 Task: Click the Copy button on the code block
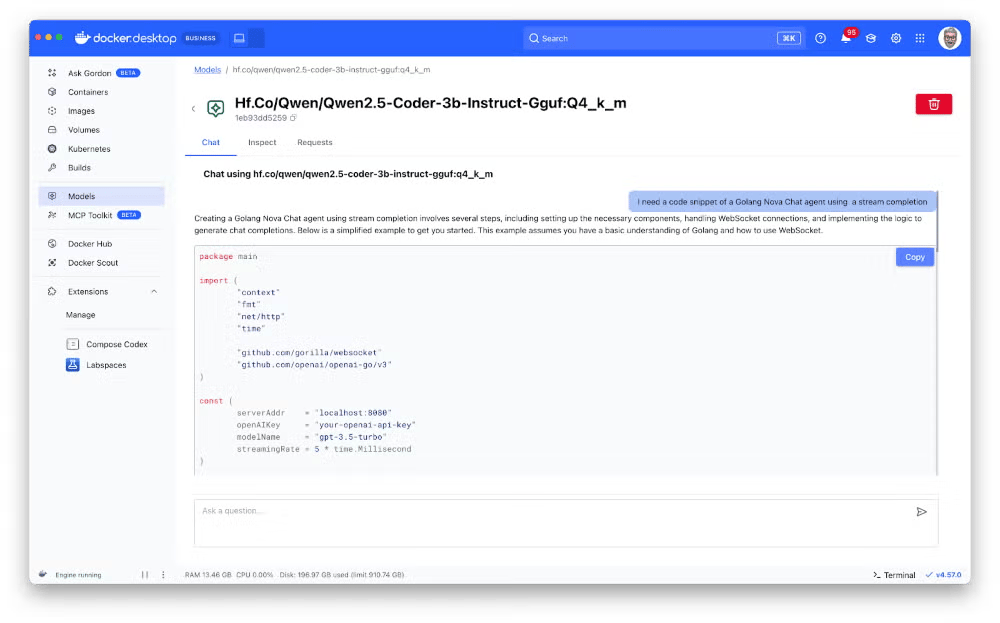(x=915, y=257)
